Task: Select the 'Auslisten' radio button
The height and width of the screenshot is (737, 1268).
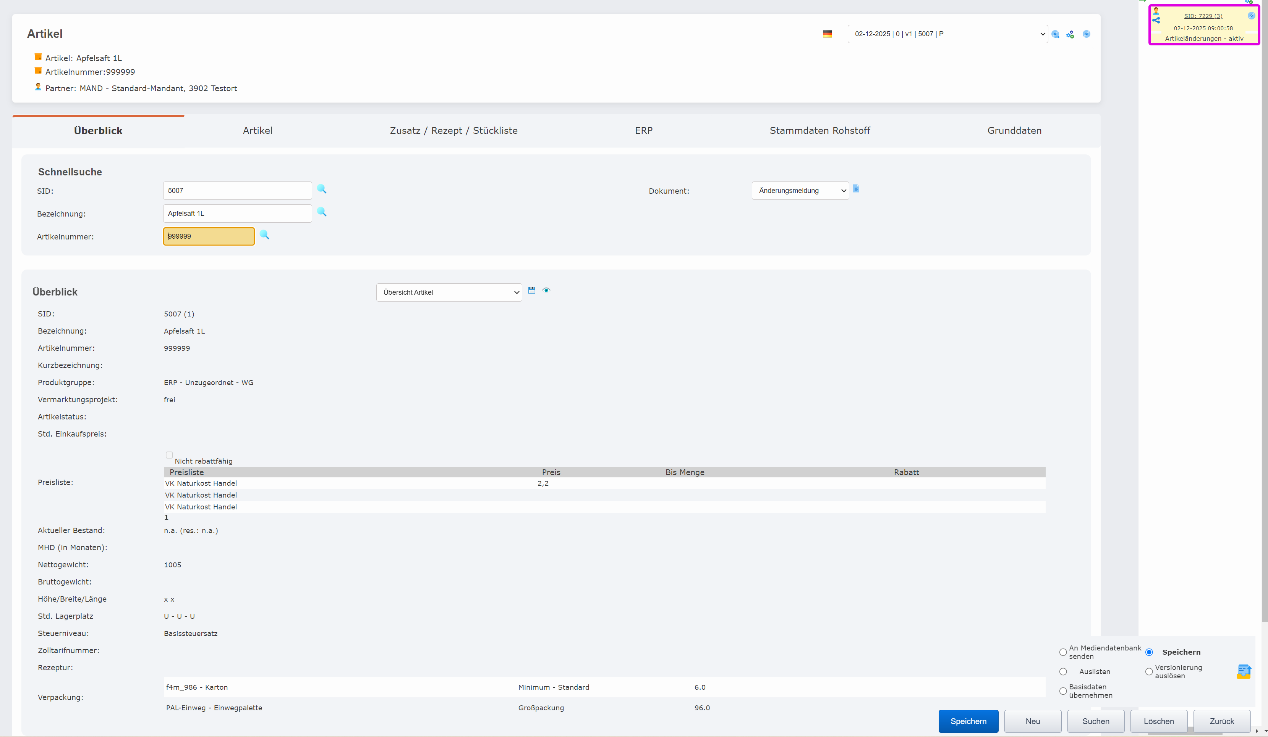Action: click(1063, 672)
